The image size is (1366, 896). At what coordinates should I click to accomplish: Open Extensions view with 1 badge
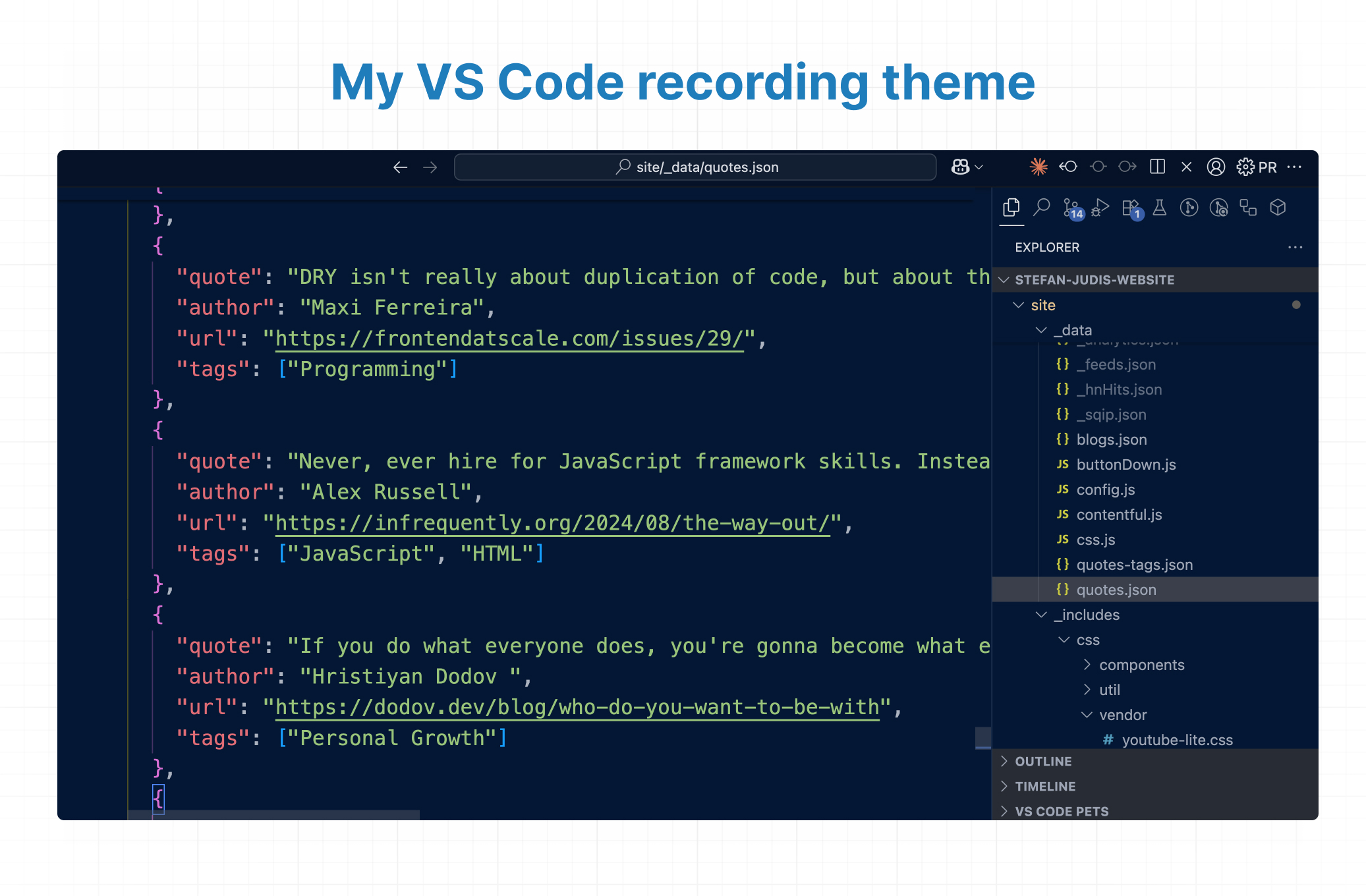coord(1132,209)
